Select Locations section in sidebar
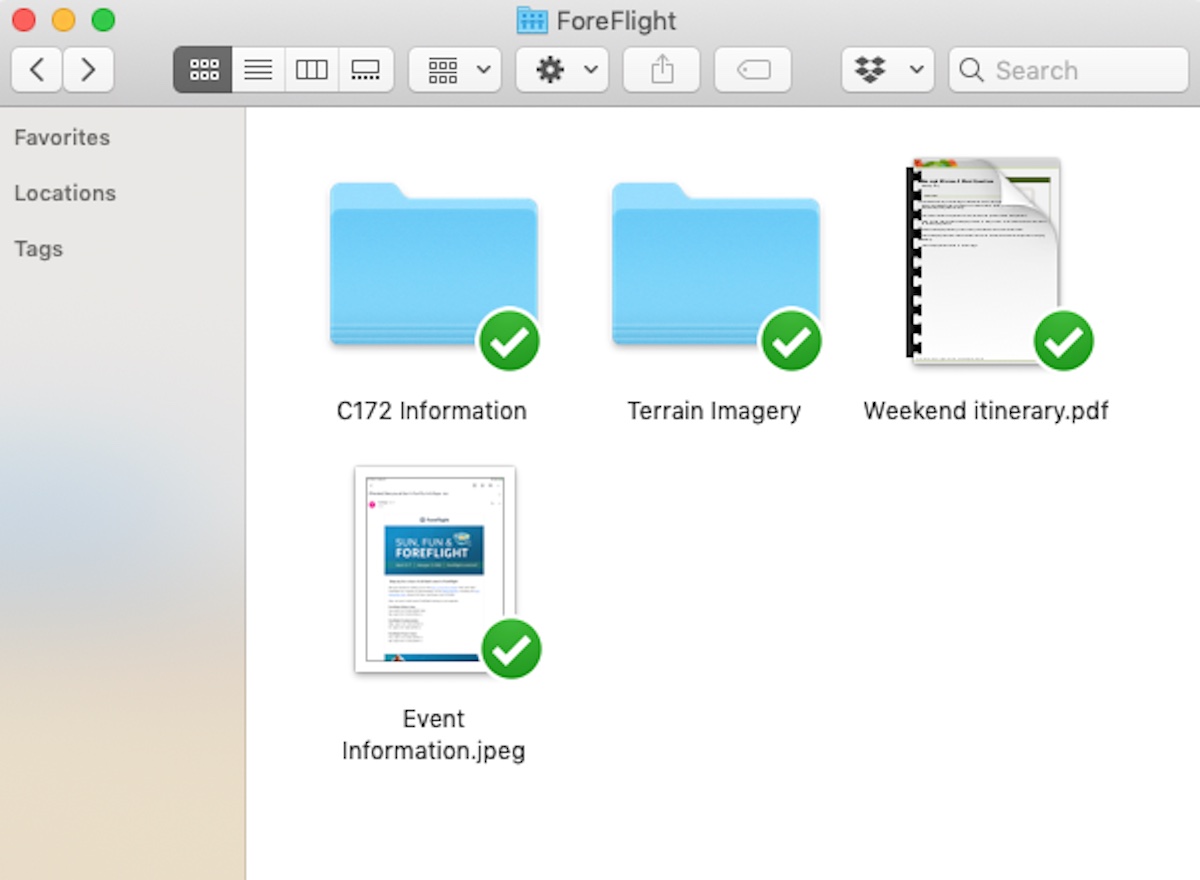Screen dimensions: 1200x880 65,193
